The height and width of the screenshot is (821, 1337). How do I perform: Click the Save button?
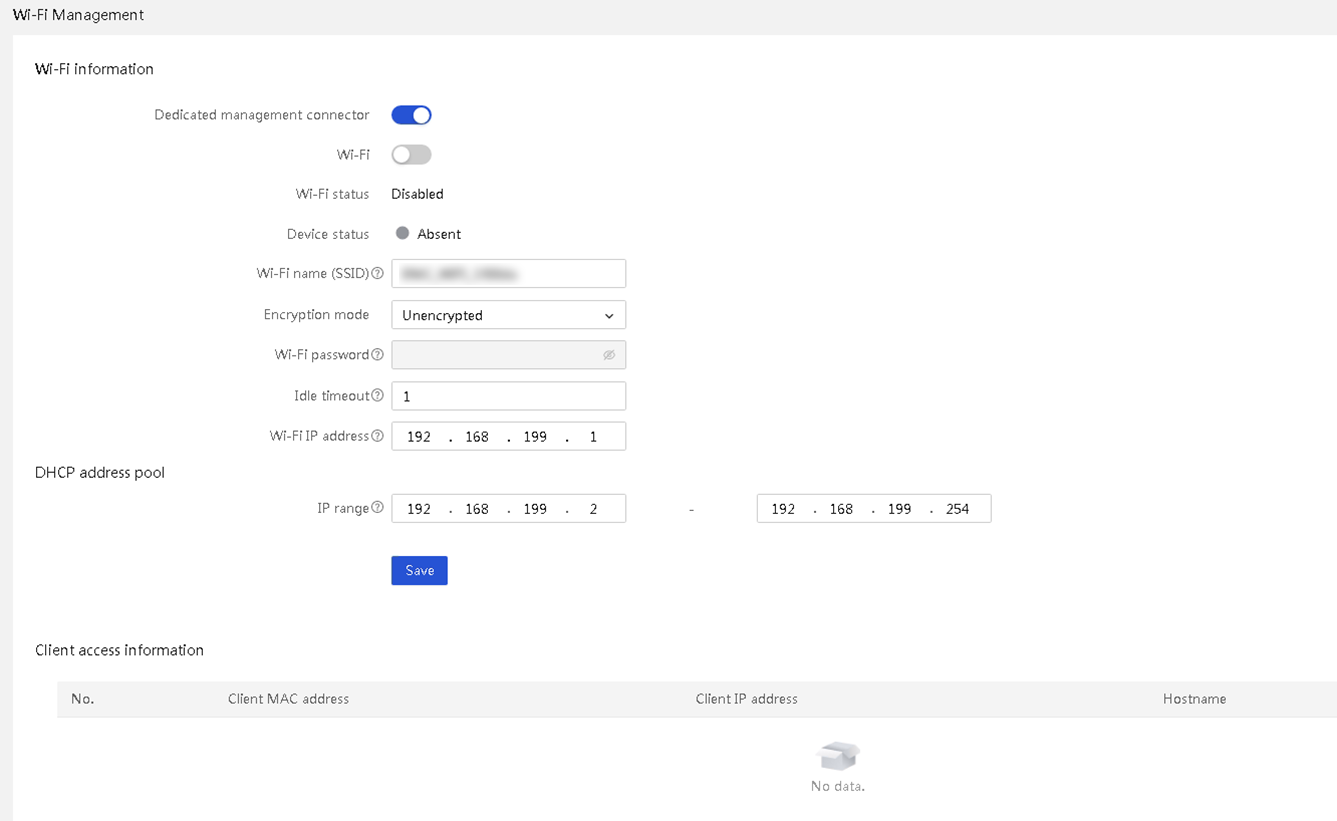tap(419, 570)
